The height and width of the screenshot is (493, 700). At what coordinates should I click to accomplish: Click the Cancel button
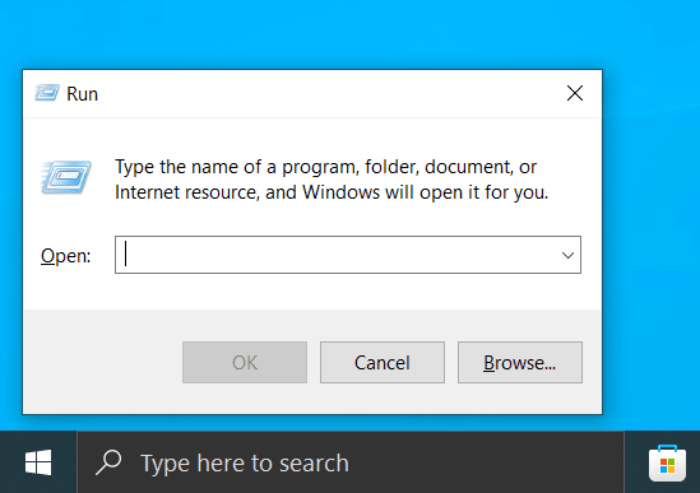click(x=382, y=362)
